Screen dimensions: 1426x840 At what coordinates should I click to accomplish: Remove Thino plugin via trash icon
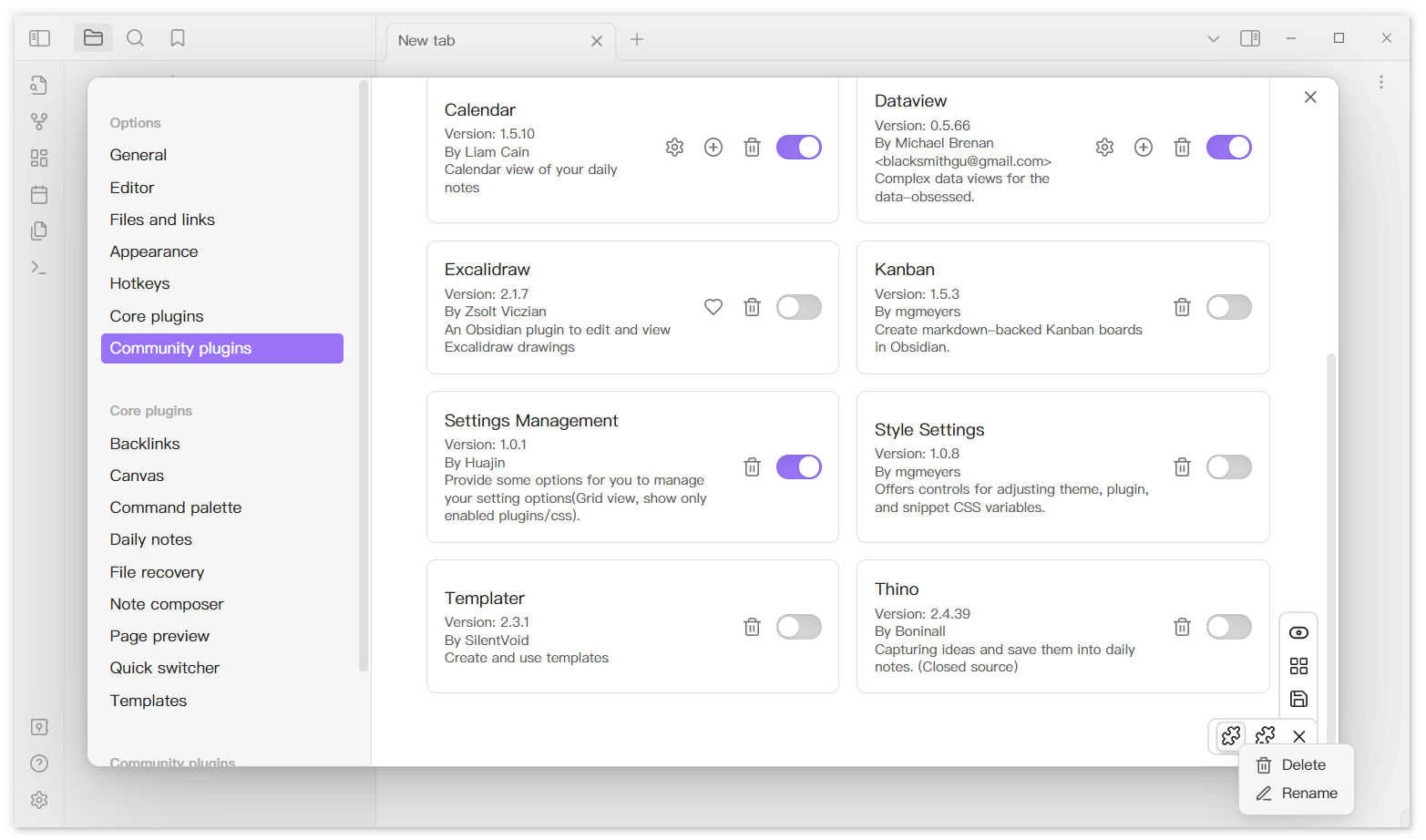(x=1182, y=627)
